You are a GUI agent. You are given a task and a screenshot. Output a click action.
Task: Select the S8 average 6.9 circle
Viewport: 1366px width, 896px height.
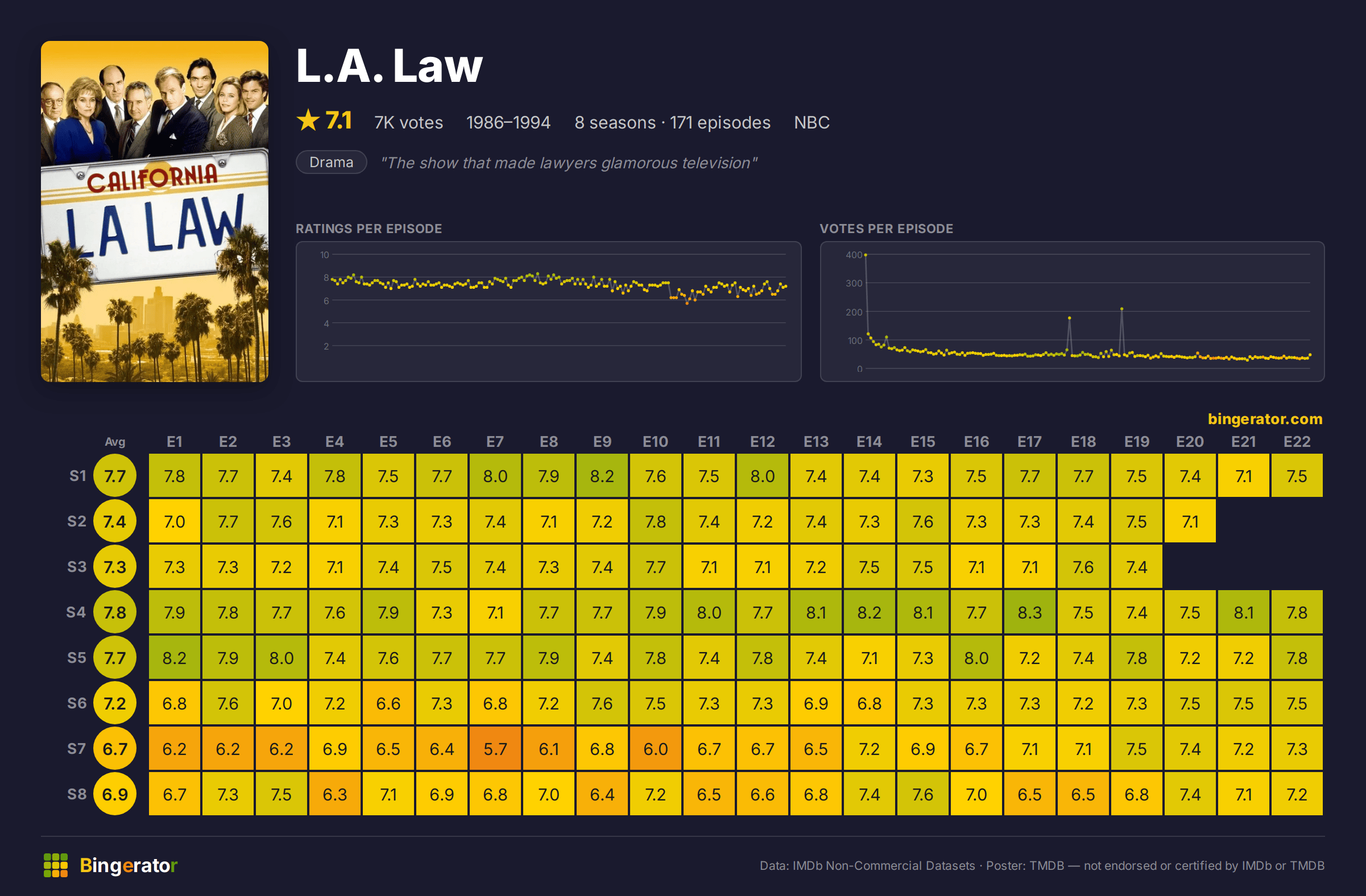click(x=115, y=794)
